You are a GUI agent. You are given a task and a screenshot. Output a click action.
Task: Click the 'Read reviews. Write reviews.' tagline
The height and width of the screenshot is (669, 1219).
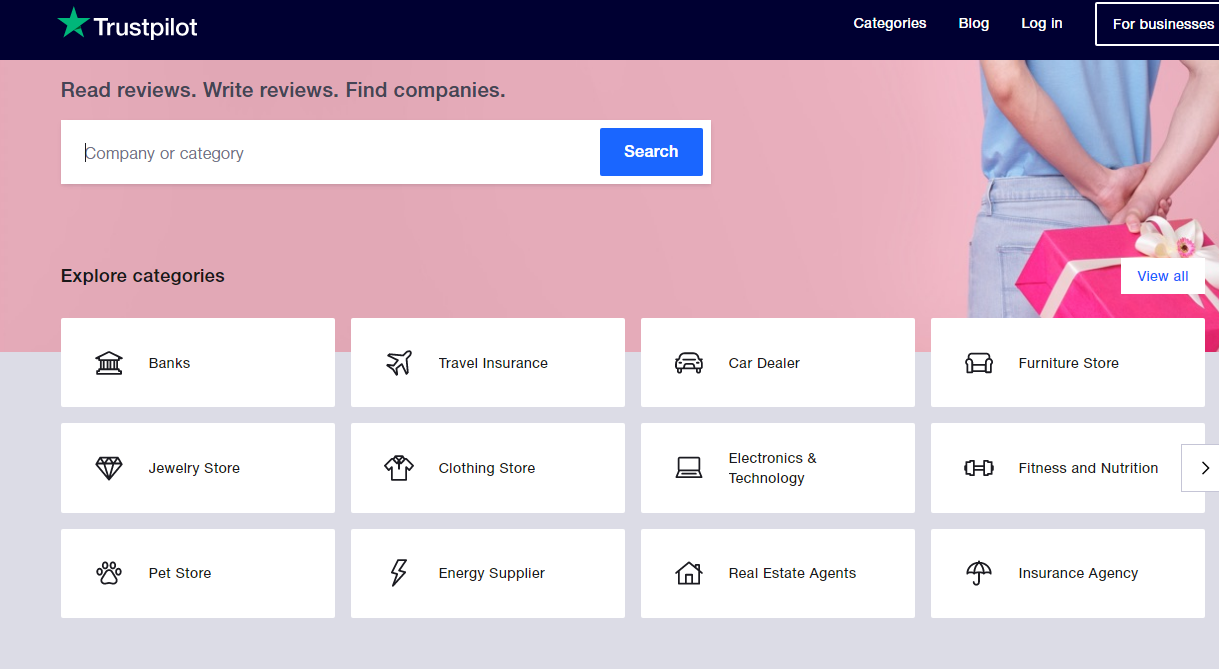point(199,90)
